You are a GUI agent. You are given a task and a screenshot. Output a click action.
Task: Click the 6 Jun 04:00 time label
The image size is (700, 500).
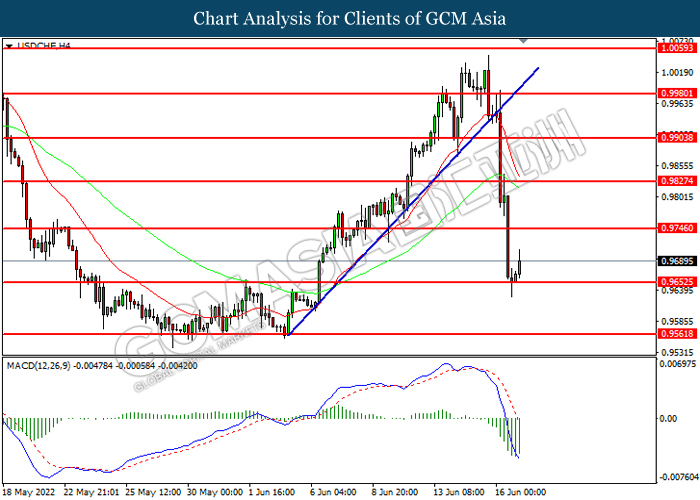tap(333, 492)
